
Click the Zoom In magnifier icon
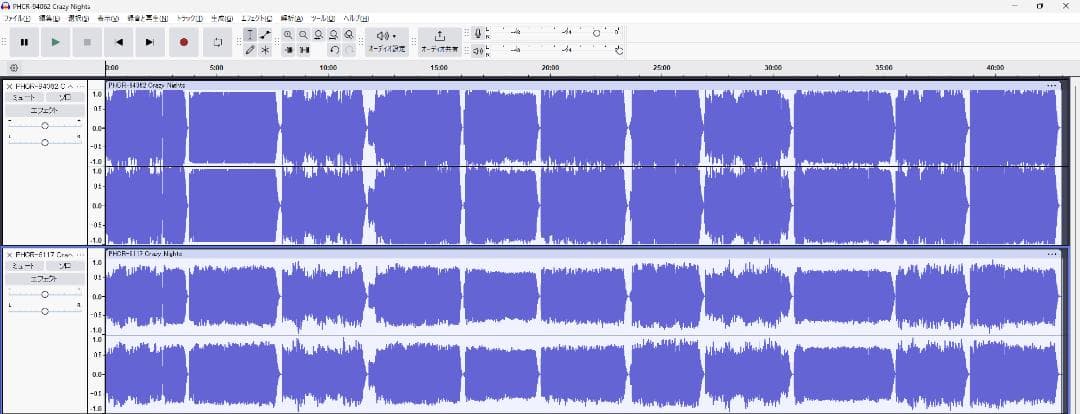click(288, 35)
